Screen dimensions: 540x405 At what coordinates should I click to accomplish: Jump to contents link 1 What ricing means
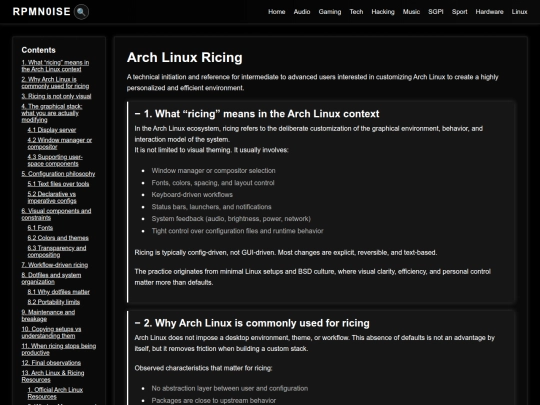55,66
